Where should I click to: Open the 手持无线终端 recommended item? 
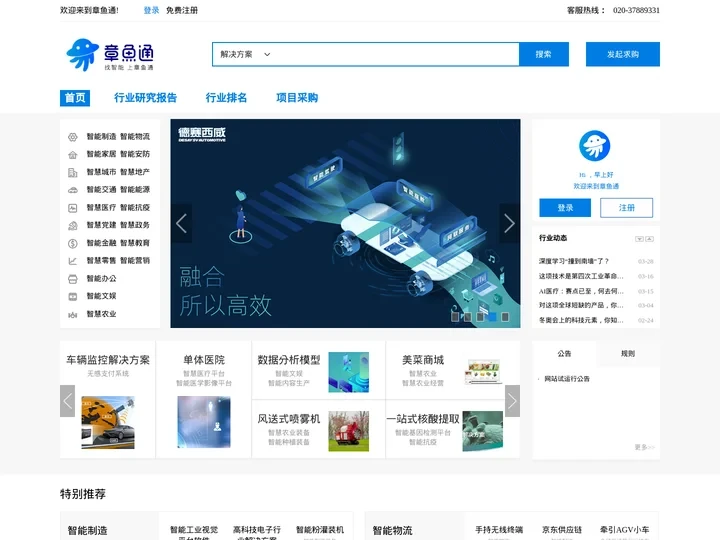point(499,530)
